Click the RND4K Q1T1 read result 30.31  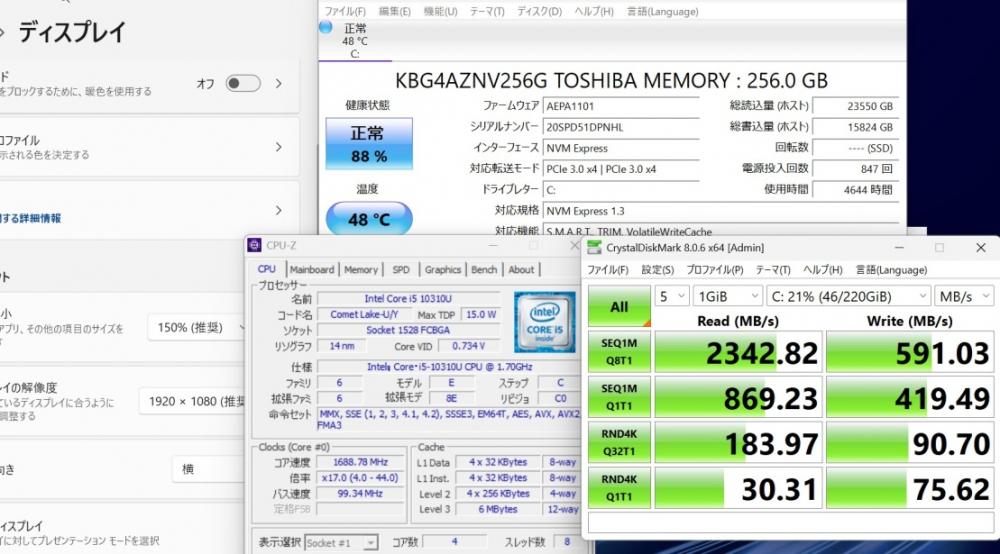point(739,488)
